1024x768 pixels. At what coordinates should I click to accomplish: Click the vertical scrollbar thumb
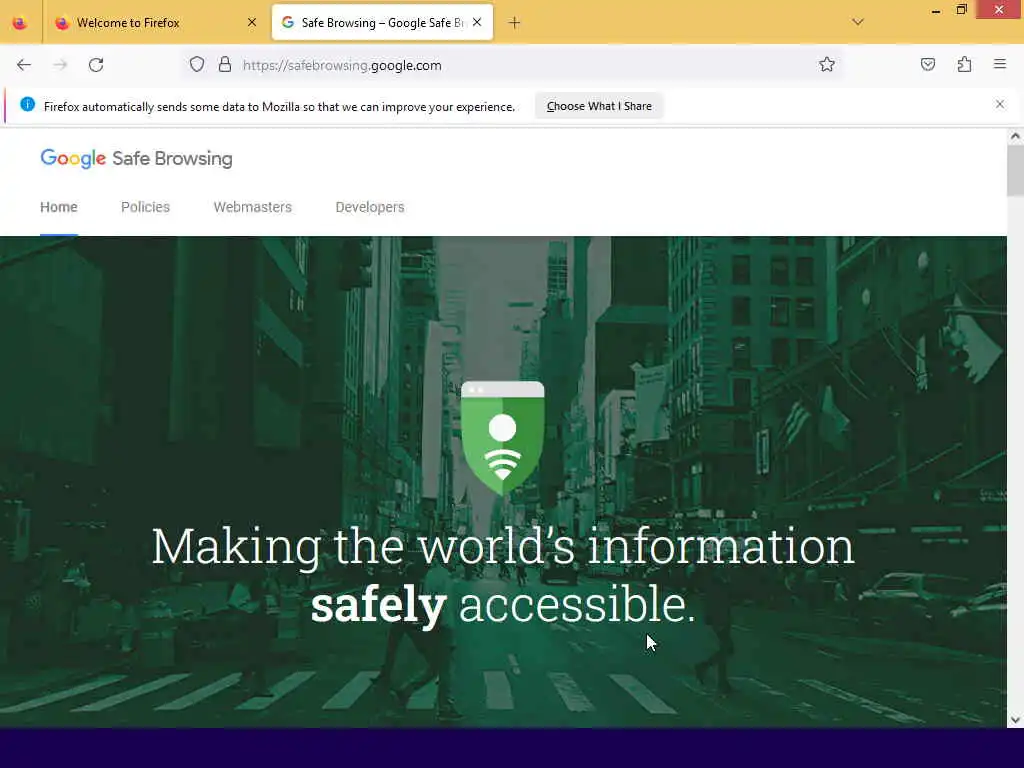coord(1015,170)
